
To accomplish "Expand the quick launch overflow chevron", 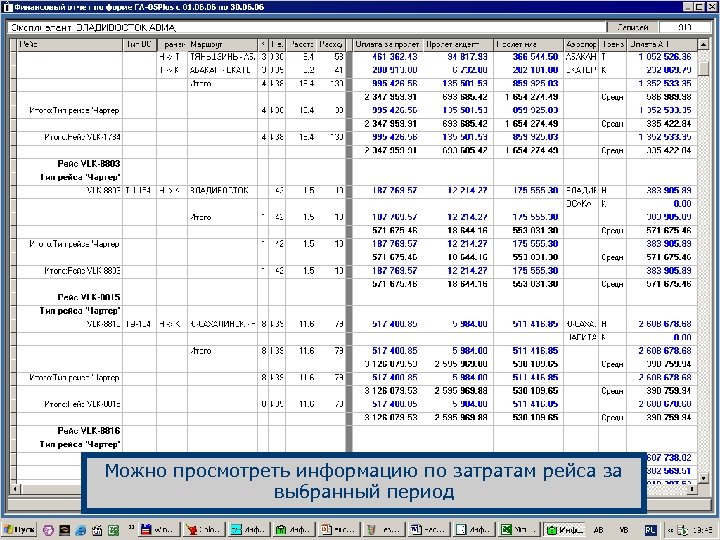I will coord(131,527).
